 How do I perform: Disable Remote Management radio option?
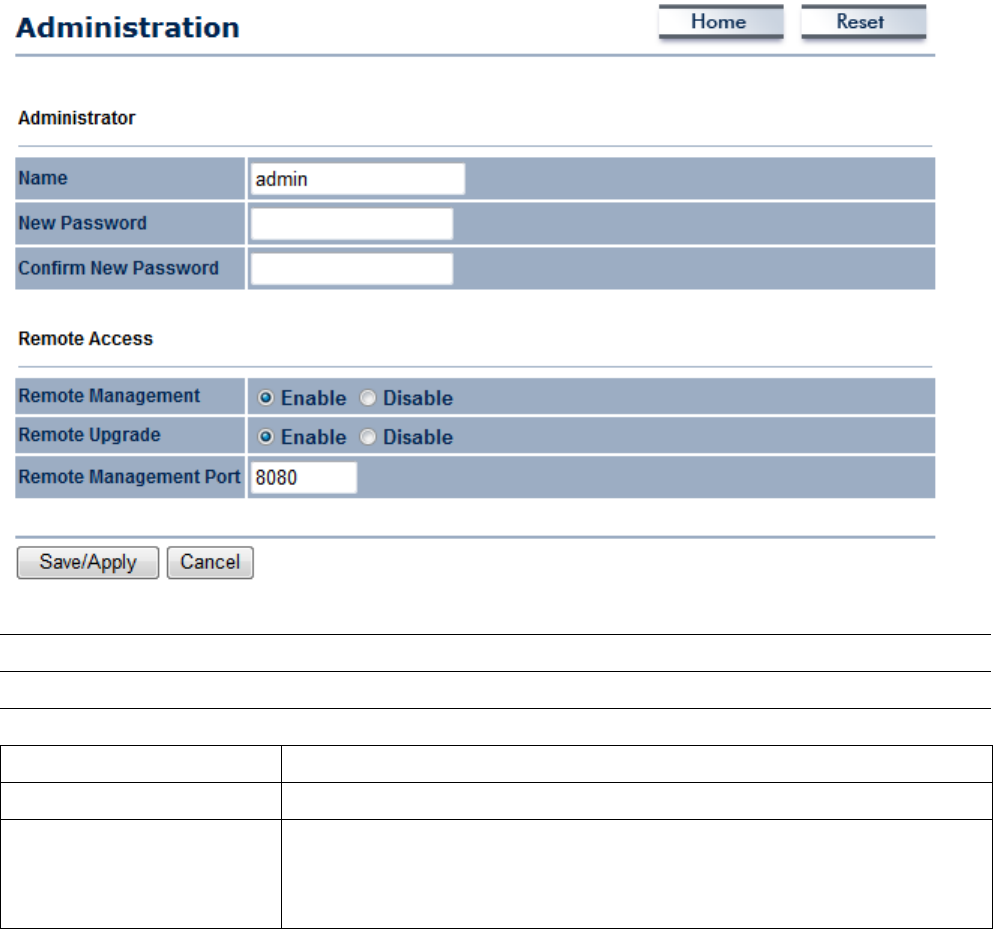(368, 398)
